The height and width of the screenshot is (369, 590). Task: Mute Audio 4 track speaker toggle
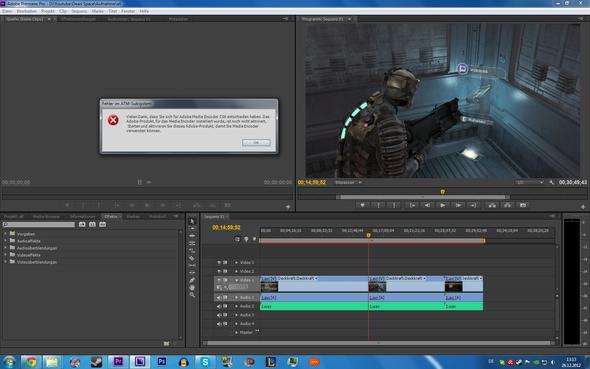219,323
